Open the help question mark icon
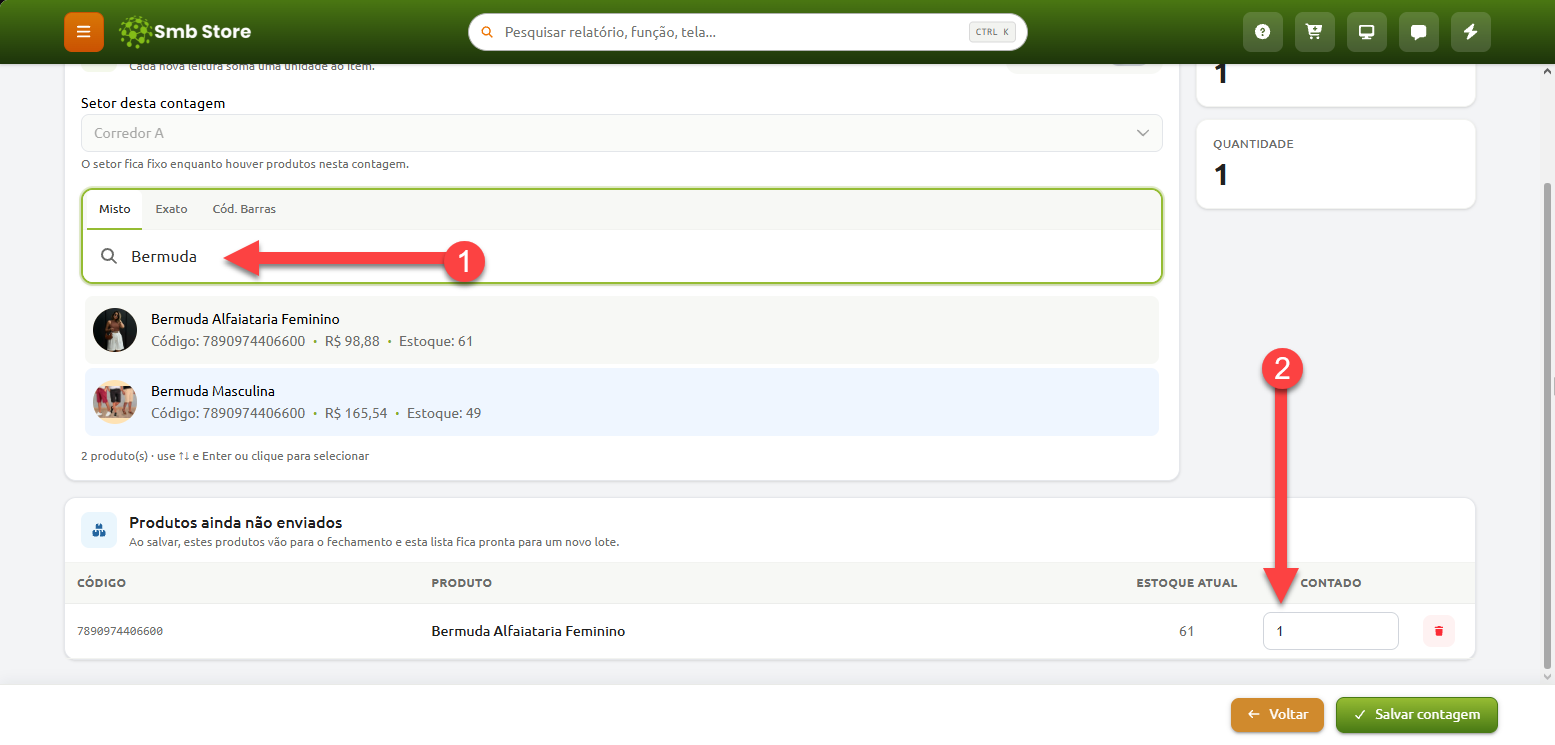Viewport: 1555px width, 745px height. pyautogui.click(x=1262, y=32)
